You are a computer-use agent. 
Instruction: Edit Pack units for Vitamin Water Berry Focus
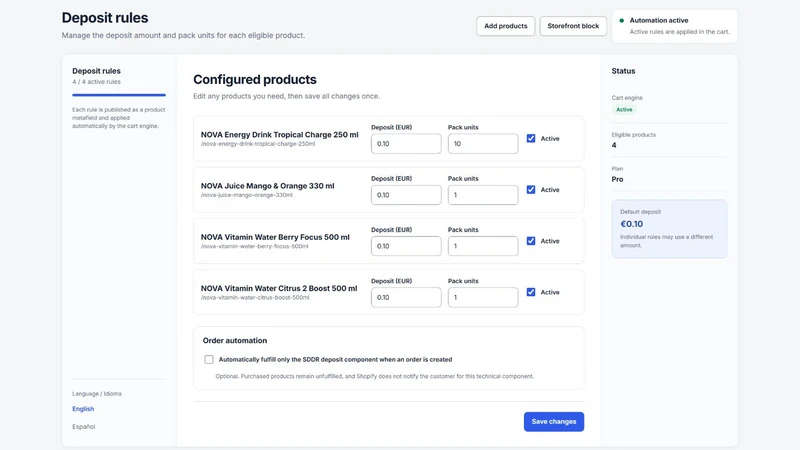click(x=483, y=246)
